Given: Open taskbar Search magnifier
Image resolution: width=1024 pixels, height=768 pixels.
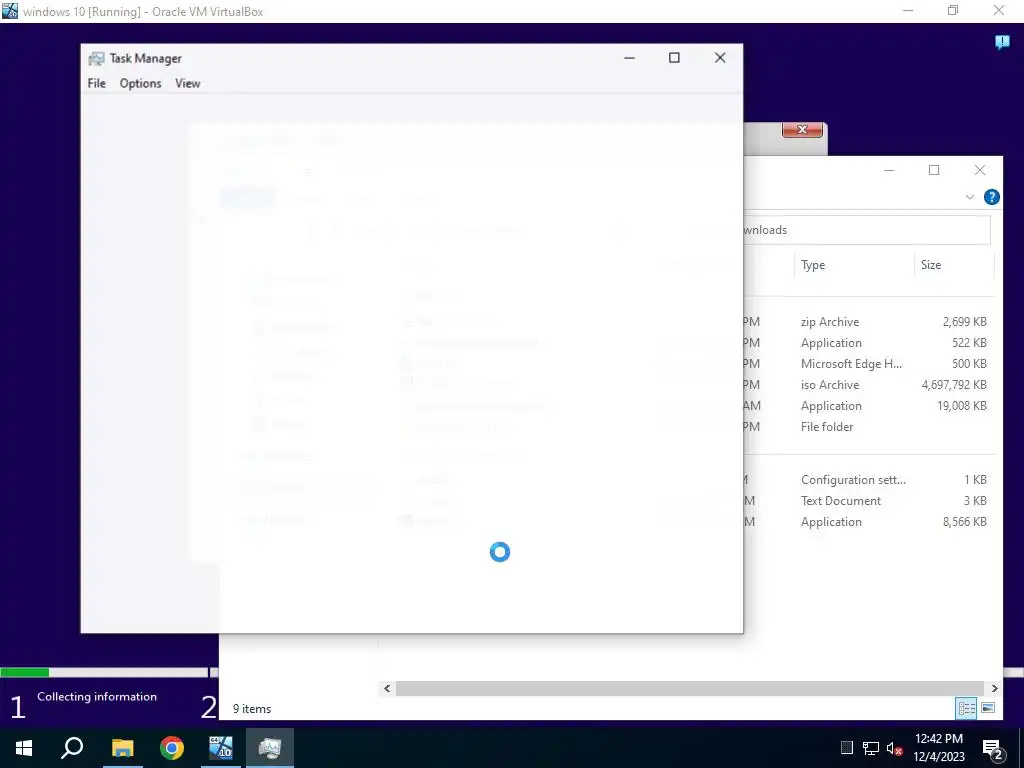Looking at the screenshot, I should pos(72,748).
